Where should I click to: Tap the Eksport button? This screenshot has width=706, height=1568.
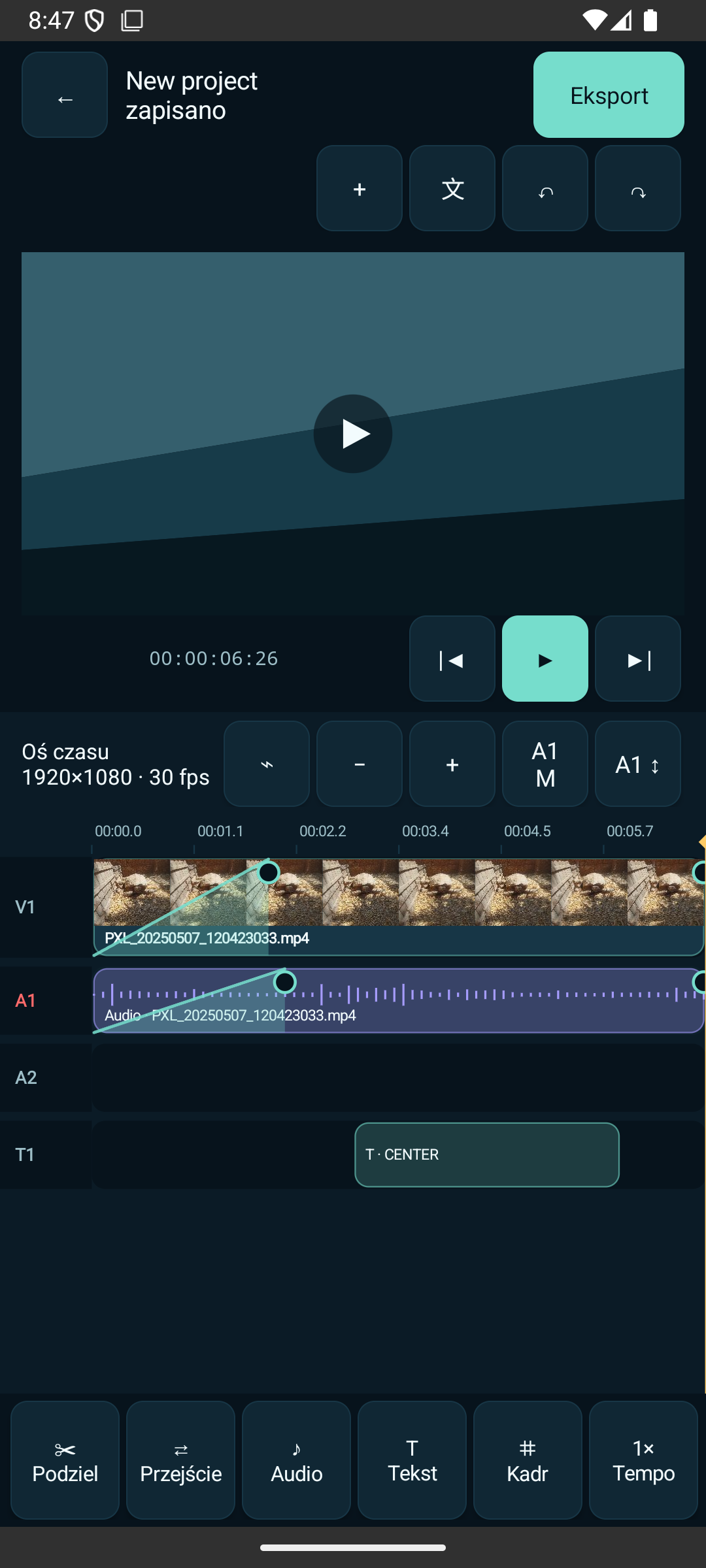[609, 95]
